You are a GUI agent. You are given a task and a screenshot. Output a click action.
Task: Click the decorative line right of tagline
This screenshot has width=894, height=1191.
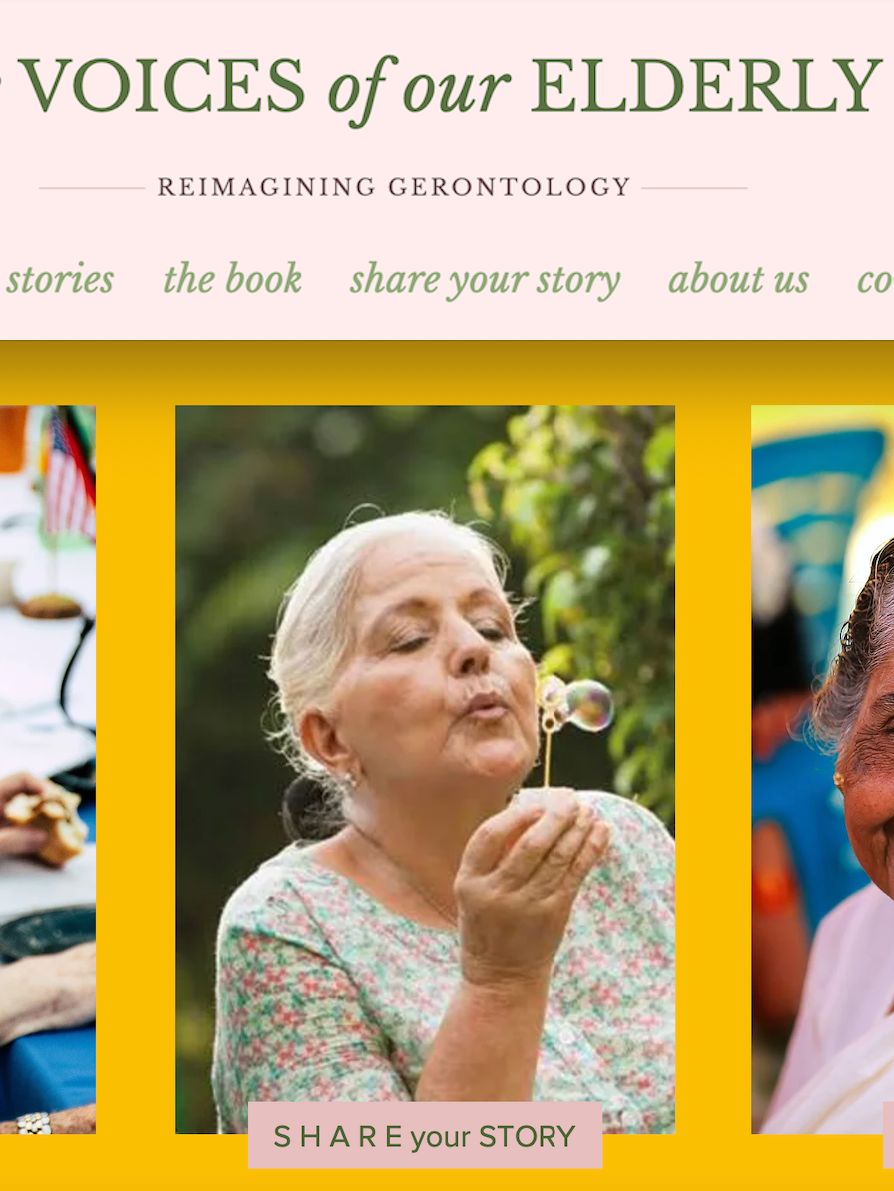(694, 188)
